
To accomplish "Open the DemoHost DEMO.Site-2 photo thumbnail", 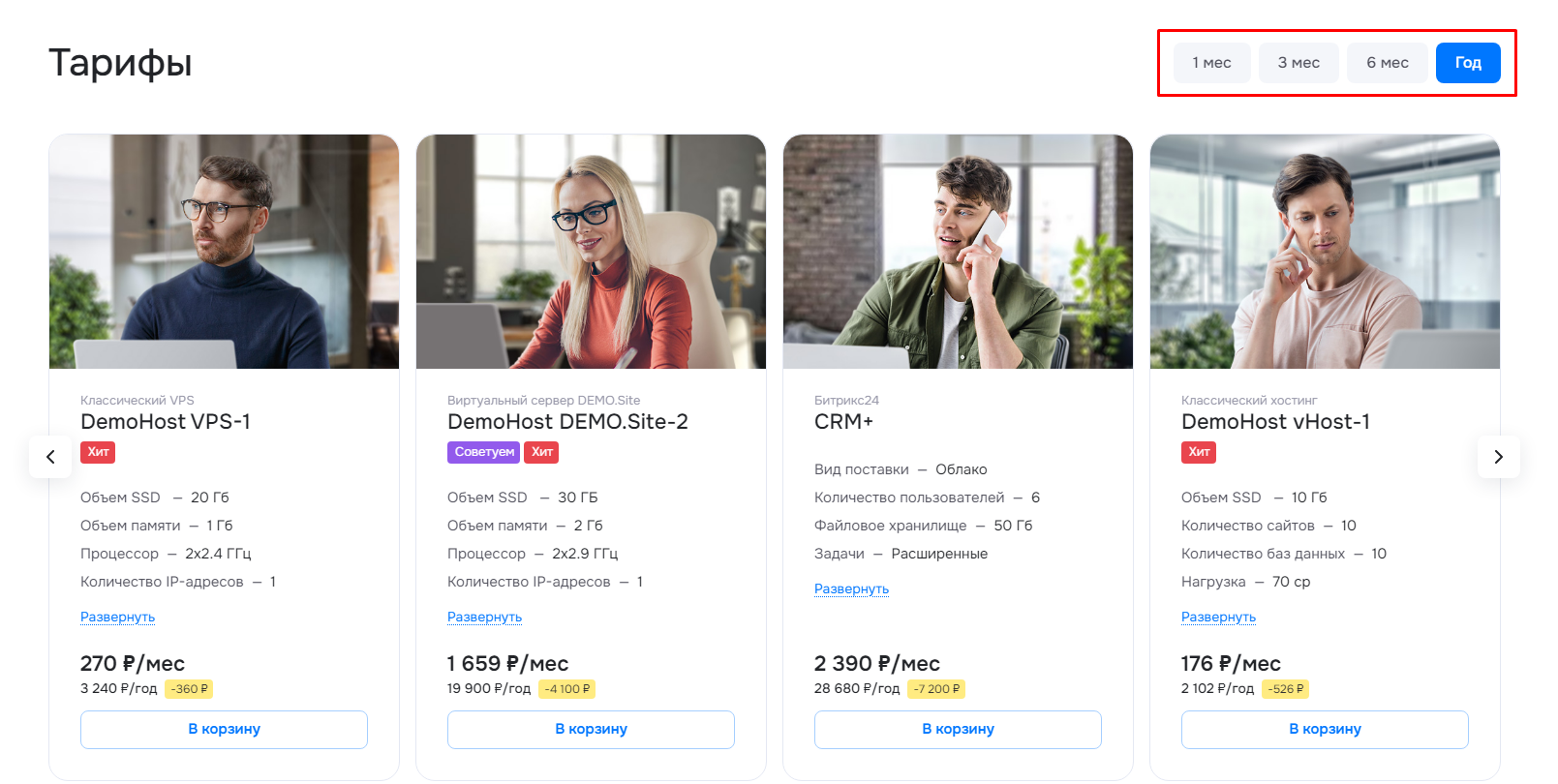I will 591,252.
